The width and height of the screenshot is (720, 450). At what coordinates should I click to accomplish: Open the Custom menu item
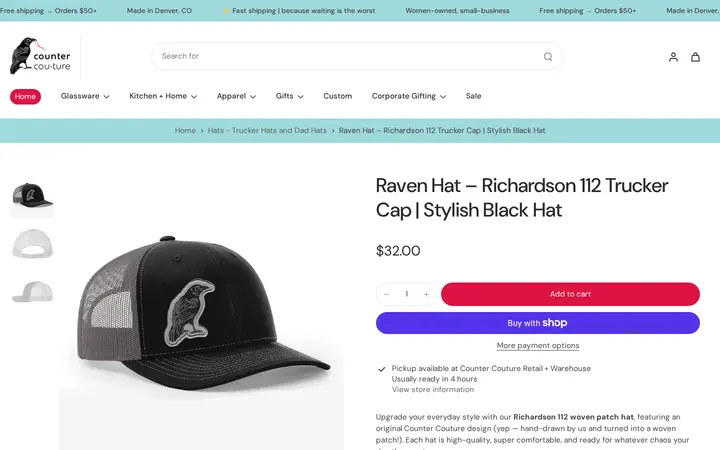click(338, 96)
